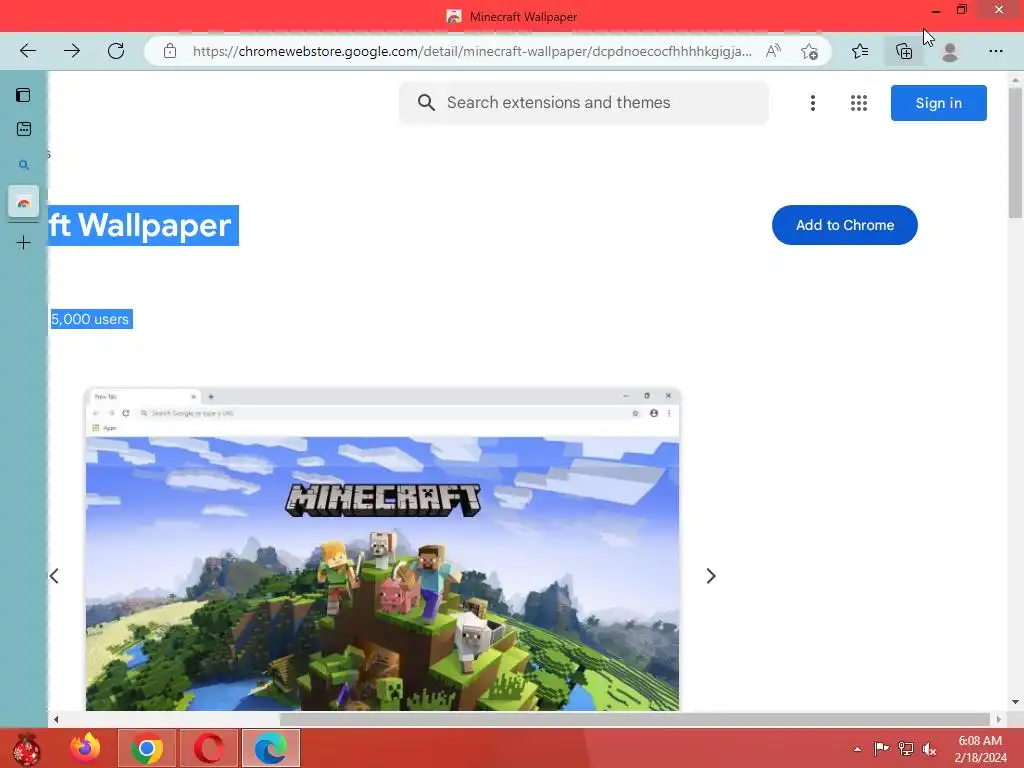Click the 5,000 users text

point(90,319)
